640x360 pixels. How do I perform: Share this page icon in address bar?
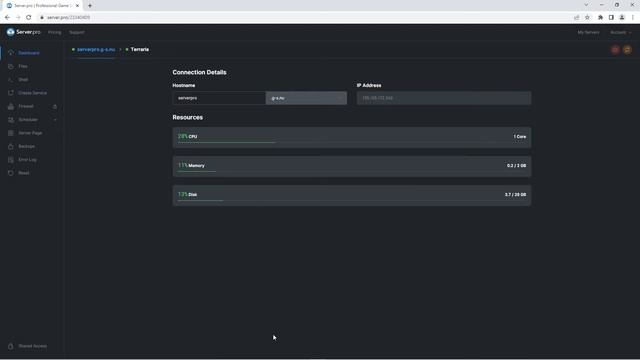577,18
